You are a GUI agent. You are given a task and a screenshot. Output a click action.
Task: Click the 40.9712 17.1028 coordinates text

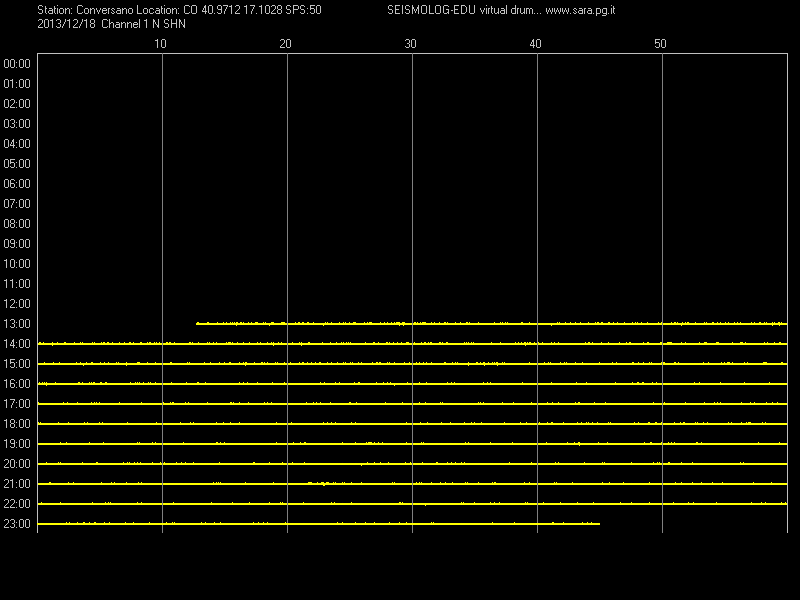click(242, 10)
